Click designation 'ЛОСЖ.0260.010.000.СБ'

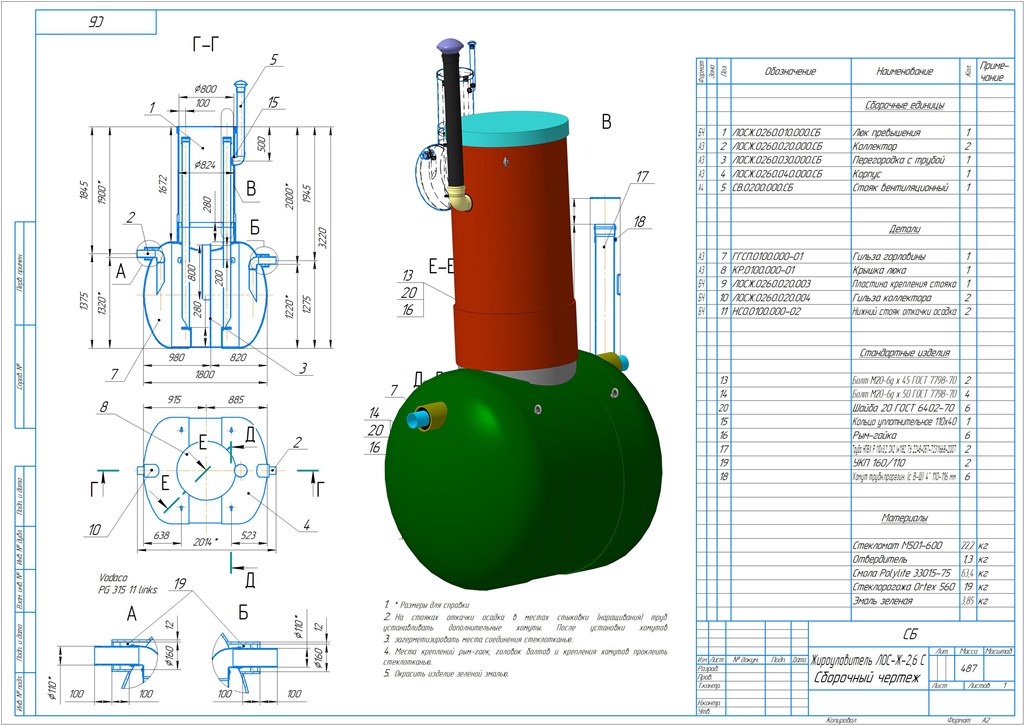[776, 133]
